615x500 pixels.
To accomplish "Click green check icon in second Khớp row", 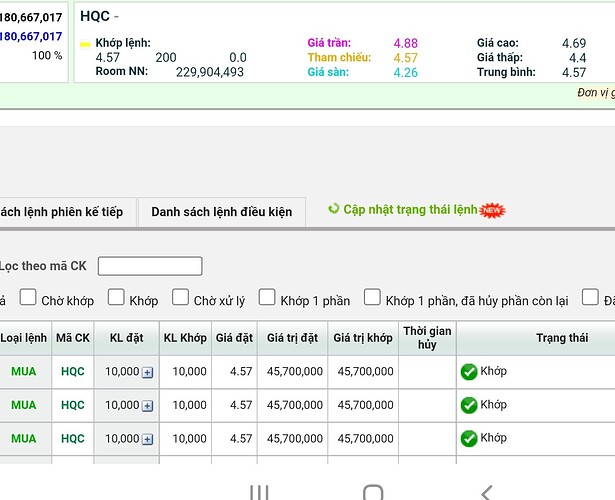I will [x=469, y=405].
